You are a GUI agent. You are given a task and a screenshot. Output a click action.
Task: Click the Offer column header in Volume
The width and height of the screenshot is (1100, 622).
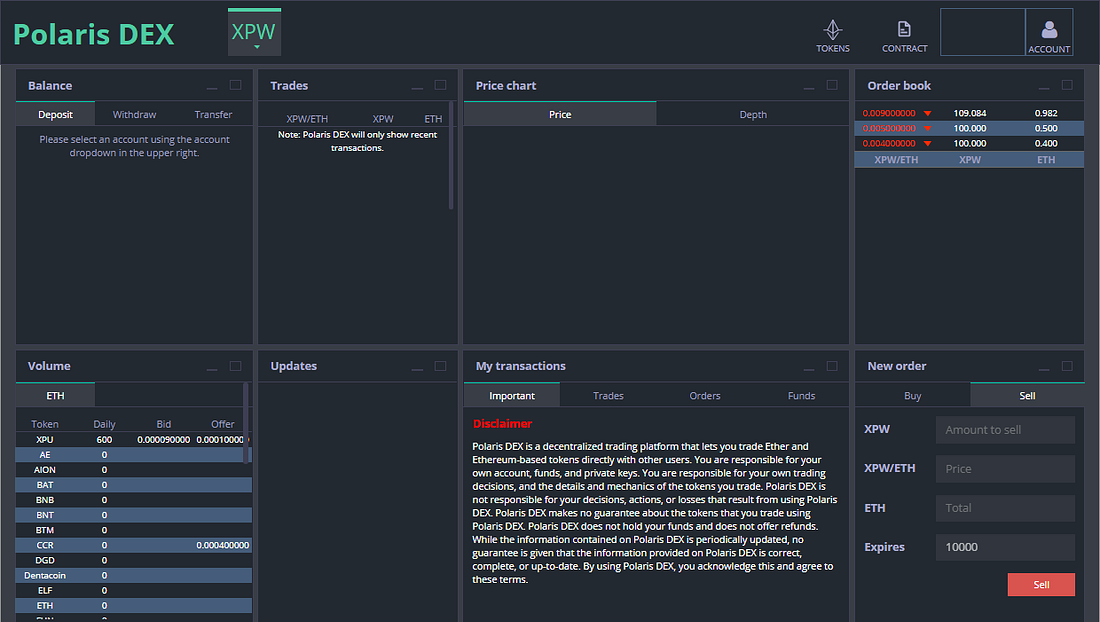coord(222,424)
